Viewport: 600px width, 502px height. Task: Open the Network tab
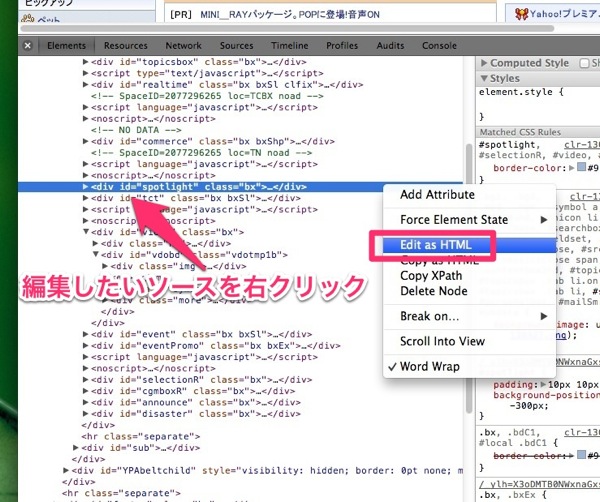click(183, 46)
